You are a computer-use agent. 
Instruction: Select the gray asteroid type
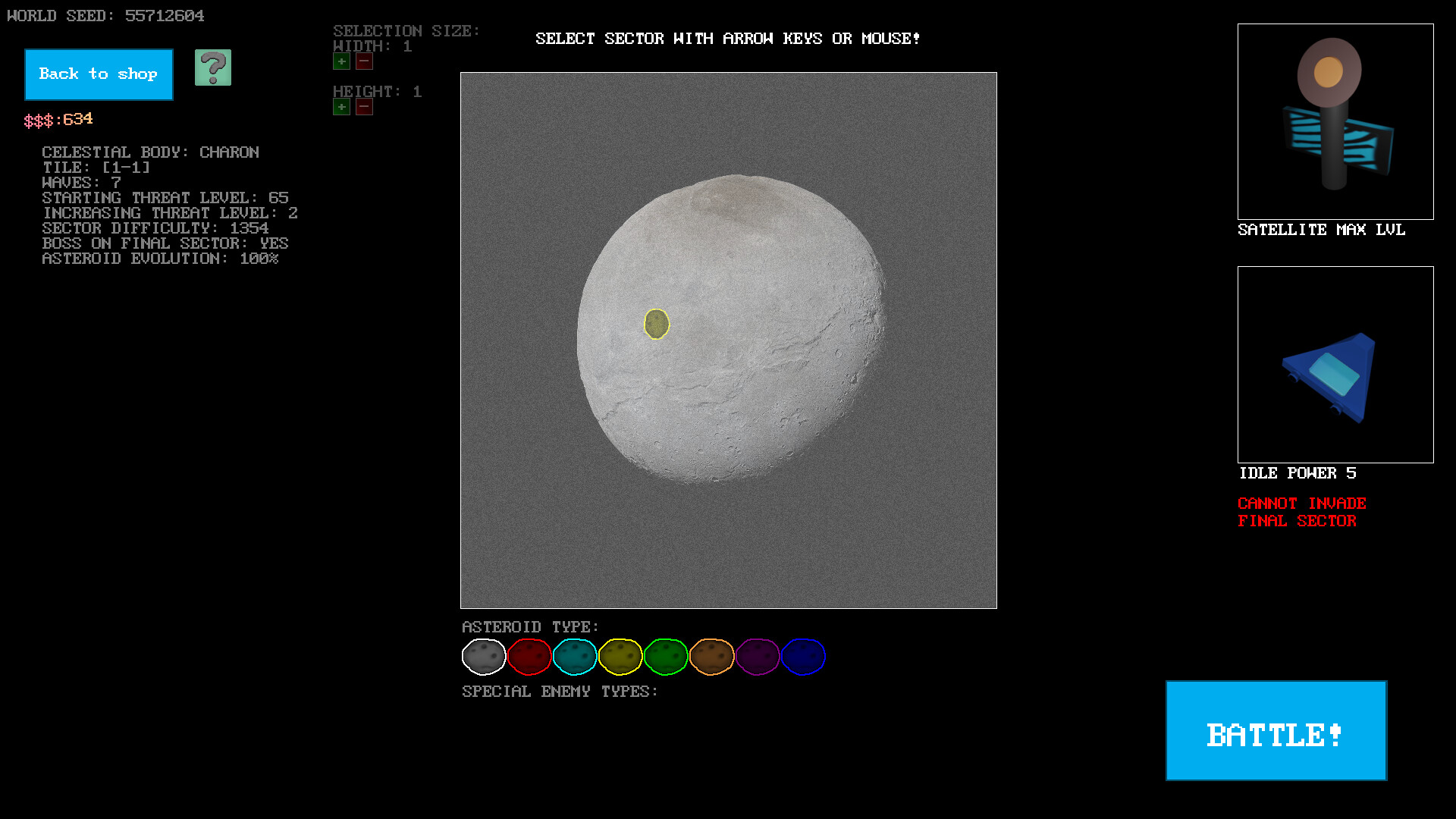(483, 657)
